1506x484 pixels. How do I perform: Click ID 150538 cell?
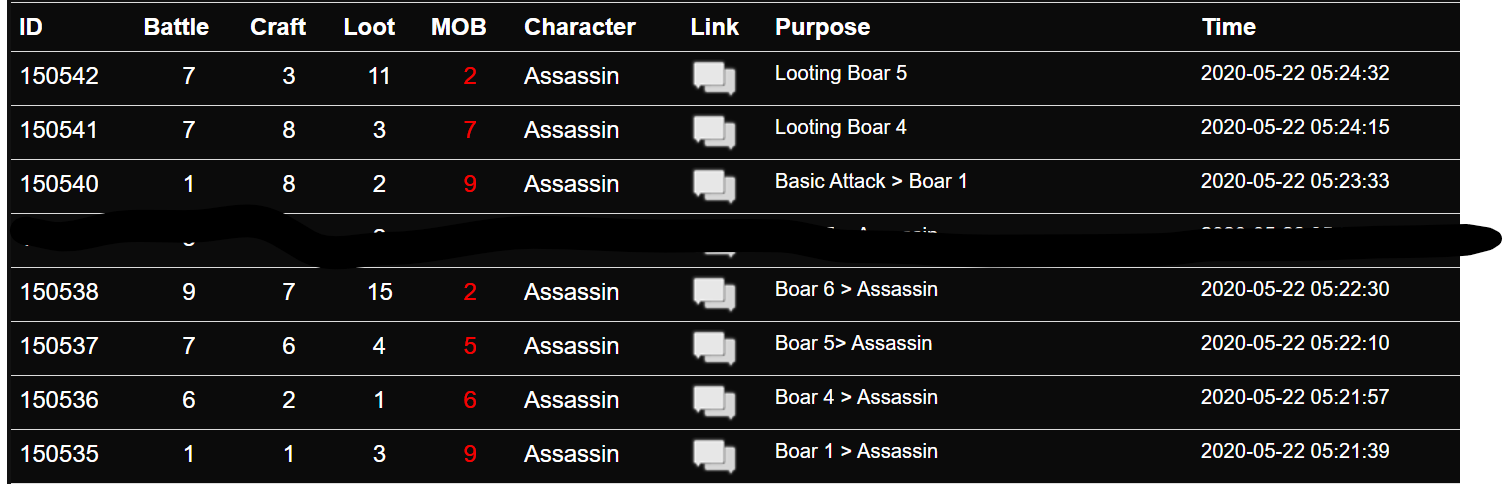[59, 293]
